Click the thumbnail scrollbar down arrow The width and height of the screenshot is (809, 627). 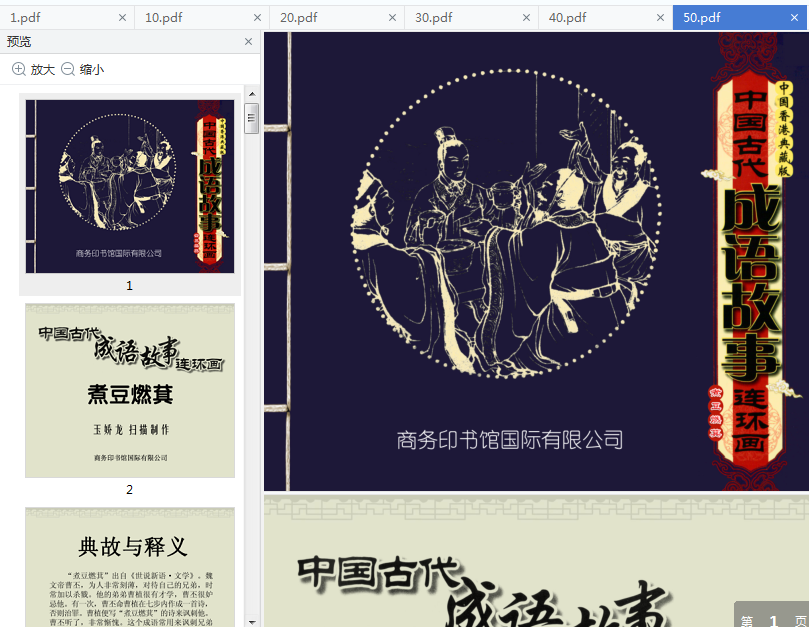pyautogui.click(x=252, y=622)
